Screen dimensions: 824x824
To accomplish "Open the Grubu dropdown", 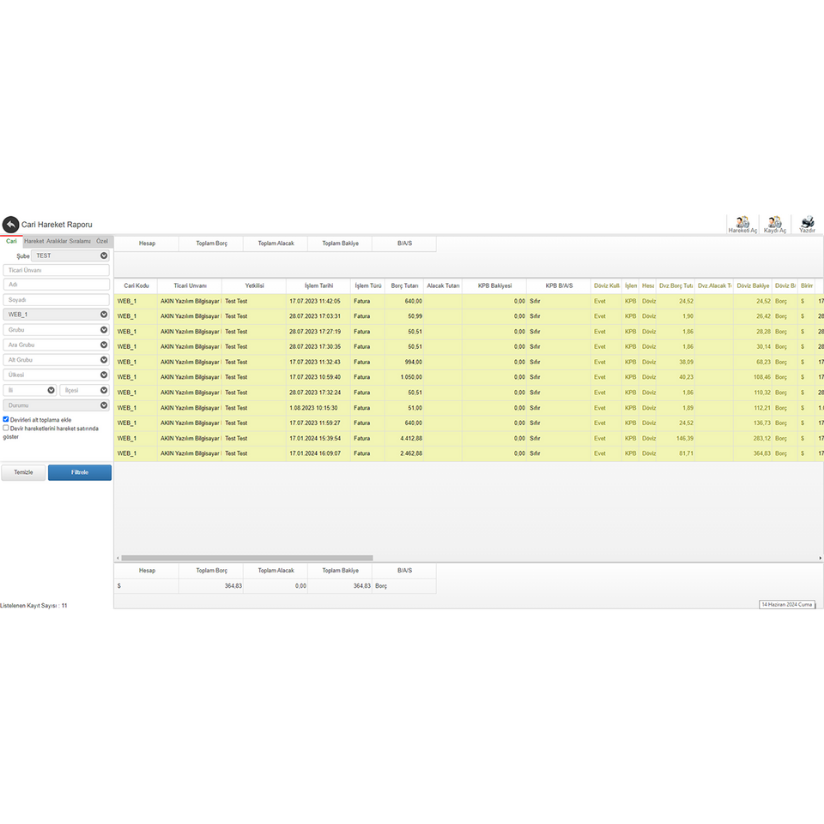I will coord(104,329).
